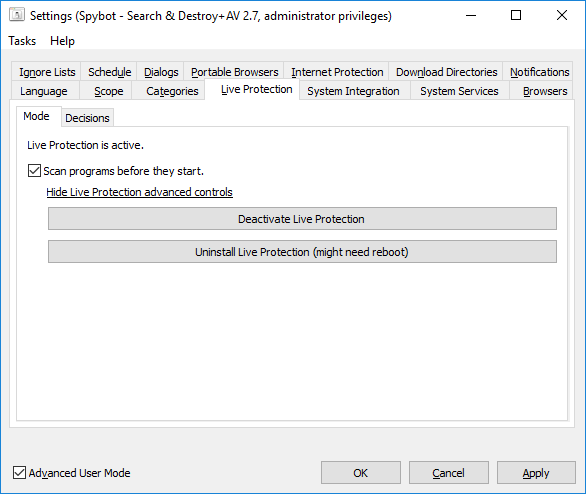This screenshot has height=494, width=586.
Task: Switch to the System Services tab
Action: pyautogui.click(x=459, y=91)
